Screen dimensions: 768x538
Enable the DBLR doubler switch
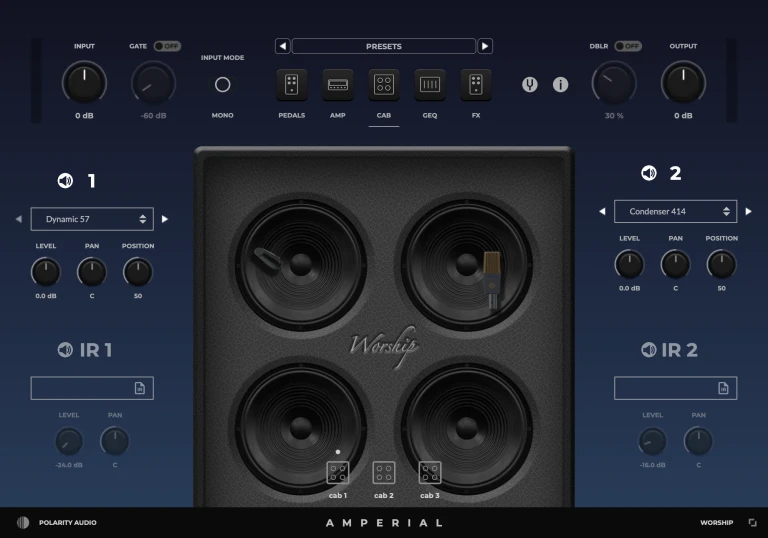click(x=627, y=46)
